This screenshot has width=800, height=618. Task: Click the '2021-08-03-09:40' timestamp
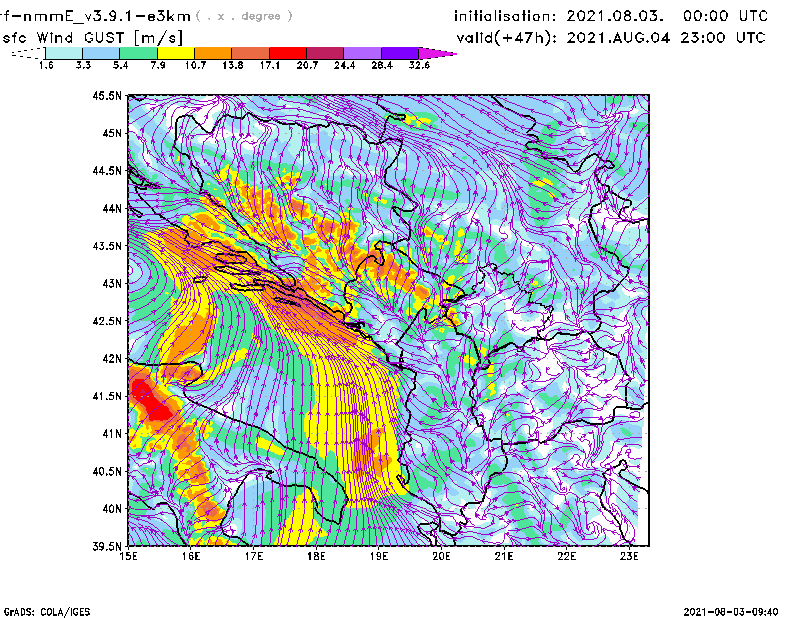pyautogui.click(x=731, y=612)
